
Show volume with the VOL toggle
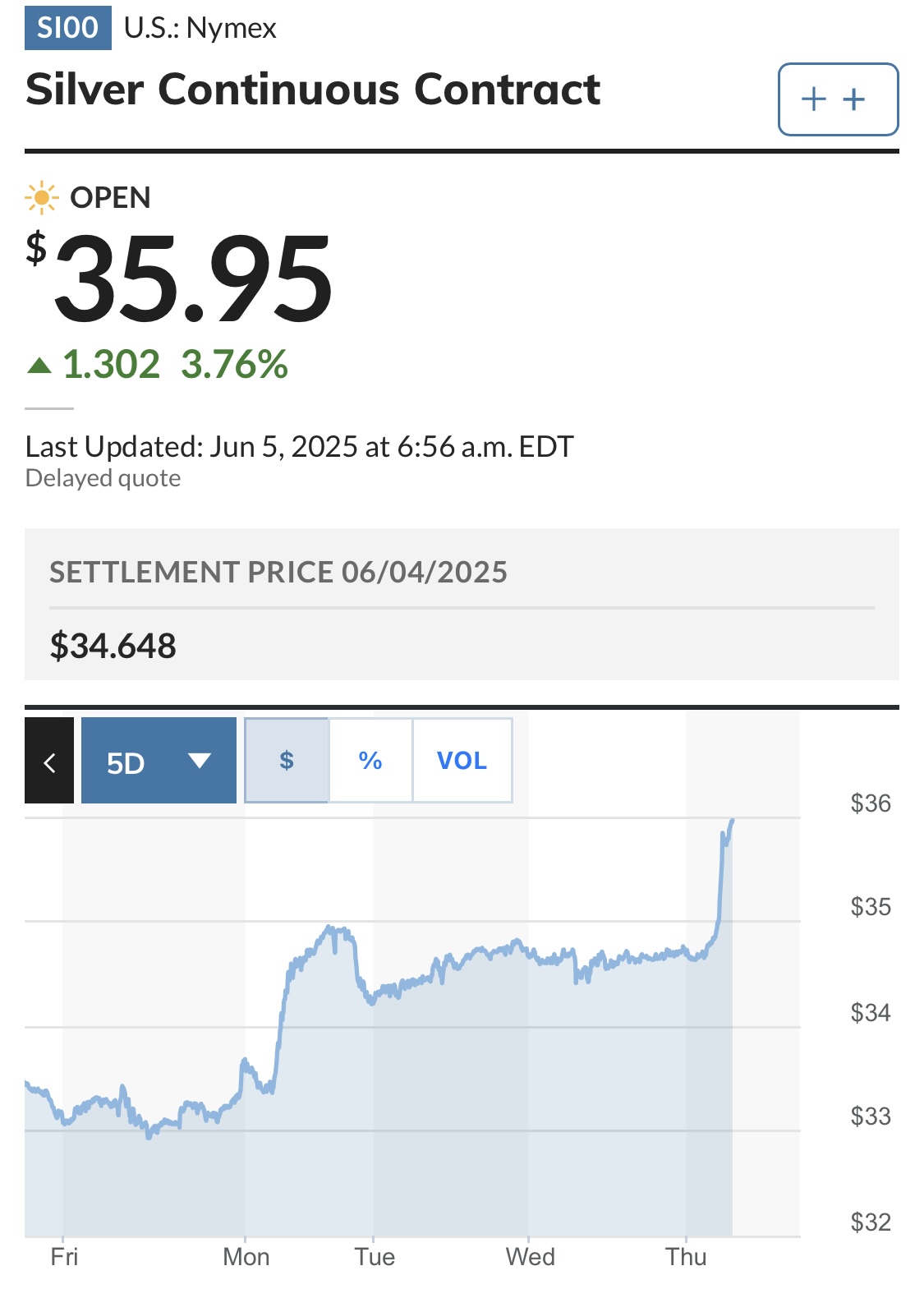point(462,761)
